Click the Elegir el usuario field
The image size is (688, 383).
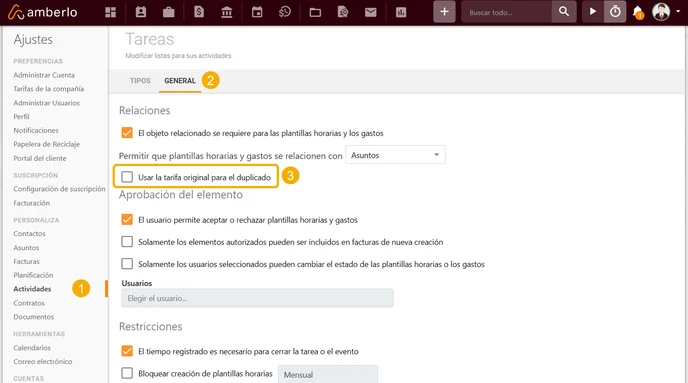click(257, 298)
